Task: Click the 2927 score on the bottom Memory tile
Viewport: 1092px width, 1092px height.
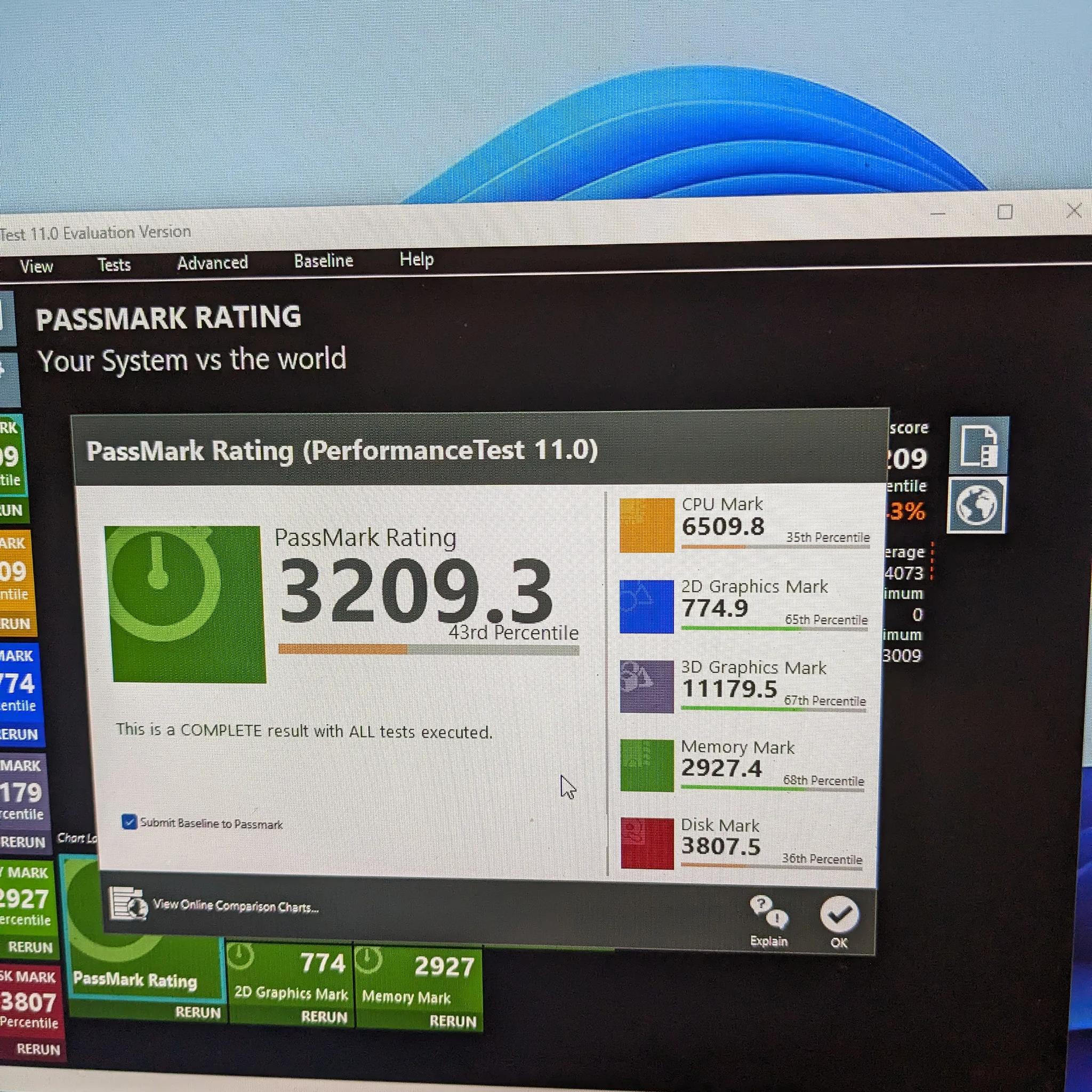Action: click(444, 967)
